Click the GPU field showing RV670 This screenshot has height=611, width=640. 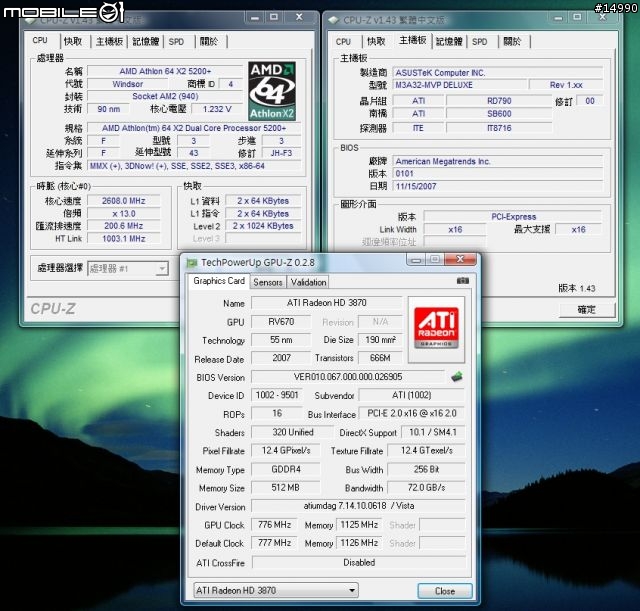point(281,322)
